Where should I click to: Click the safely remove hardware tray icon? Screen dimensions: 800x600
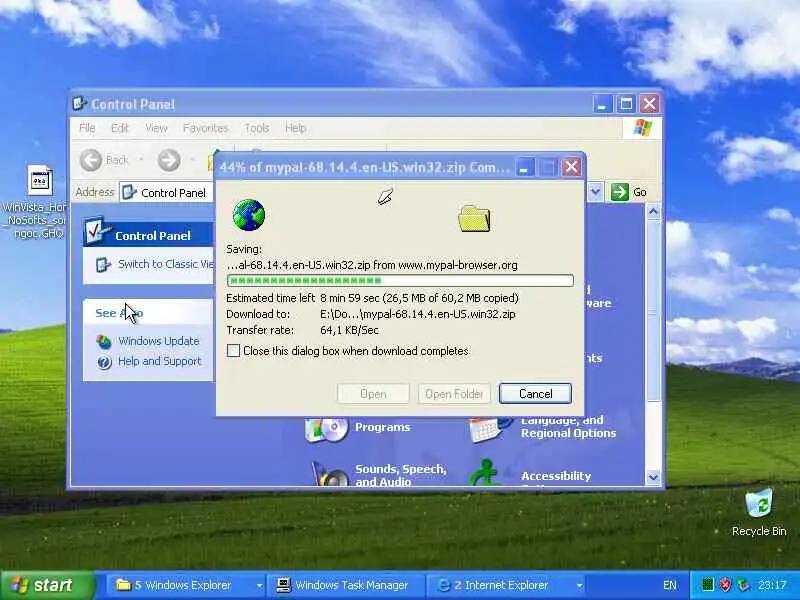[742, 585]
